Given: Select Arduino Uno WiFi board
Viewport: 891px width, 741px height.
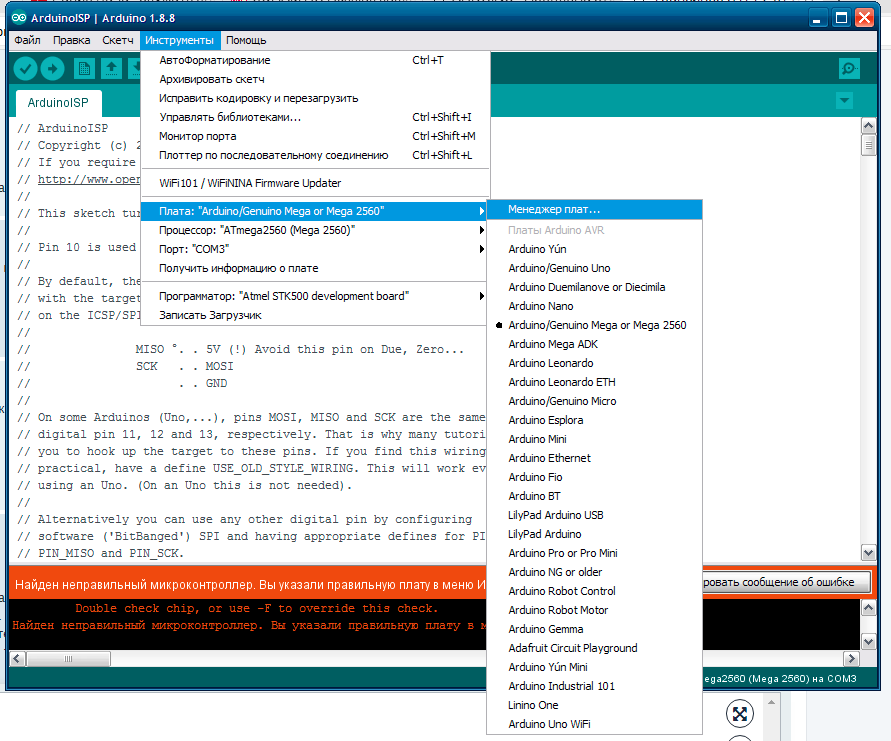Looking at the screenshot, I should click(595, 725).
